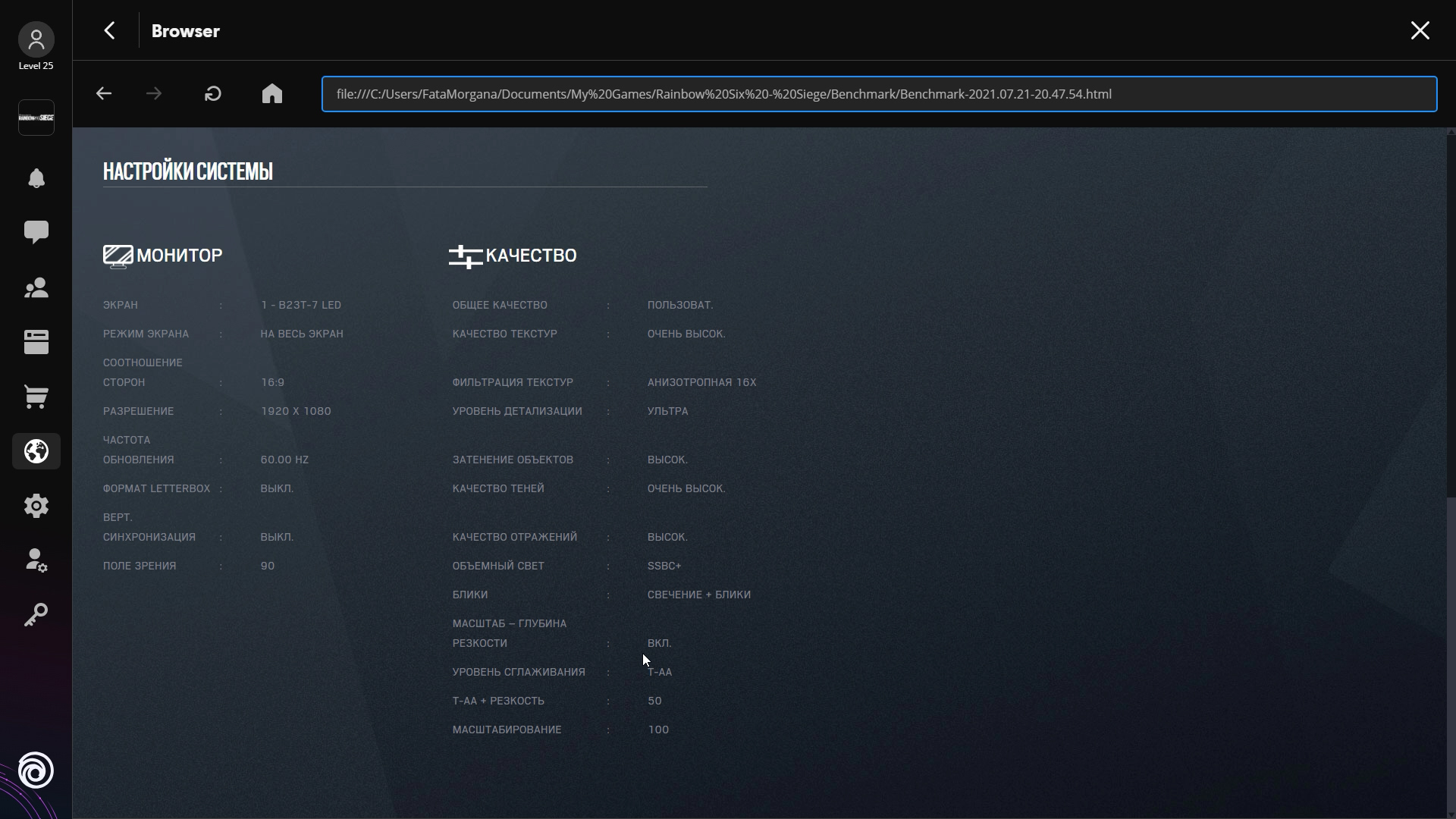Image resolution: width=1456 pixels, height=819 pixels.
Task: Go back with overlay header chevron
Action: 110,30
